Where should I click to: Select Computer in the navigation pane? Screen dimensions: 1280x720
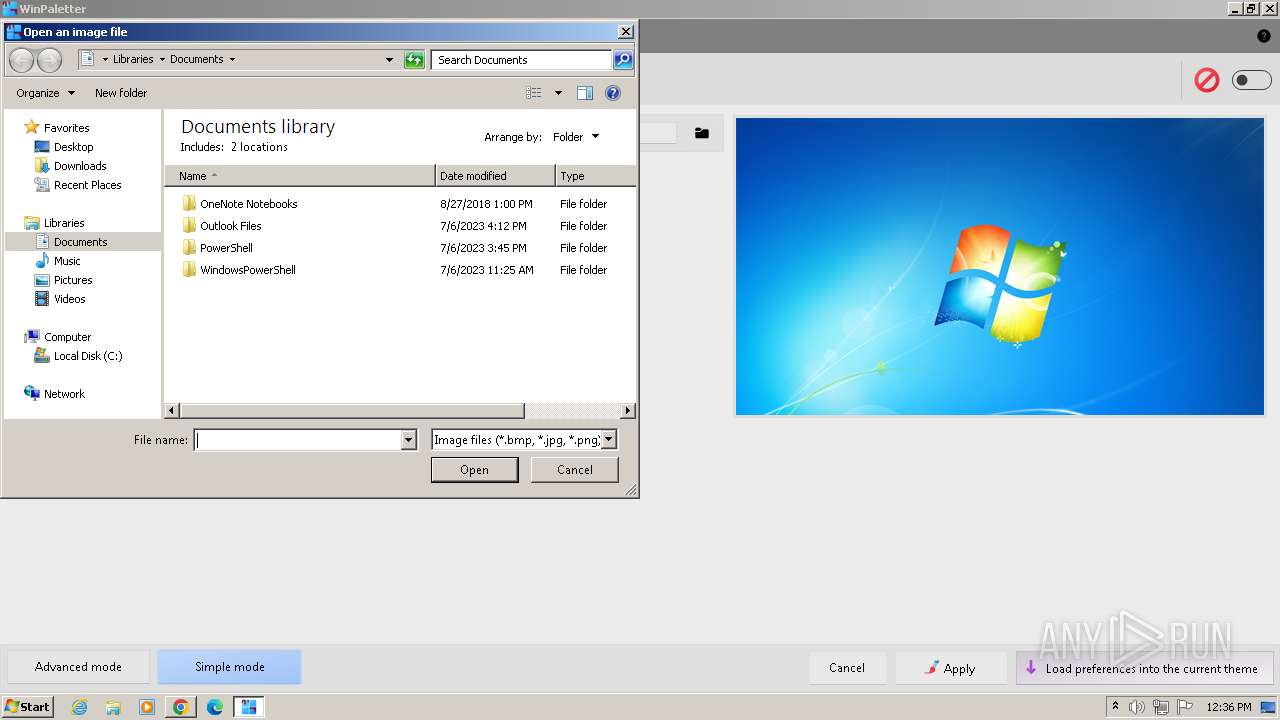click(x=67, y=337)
